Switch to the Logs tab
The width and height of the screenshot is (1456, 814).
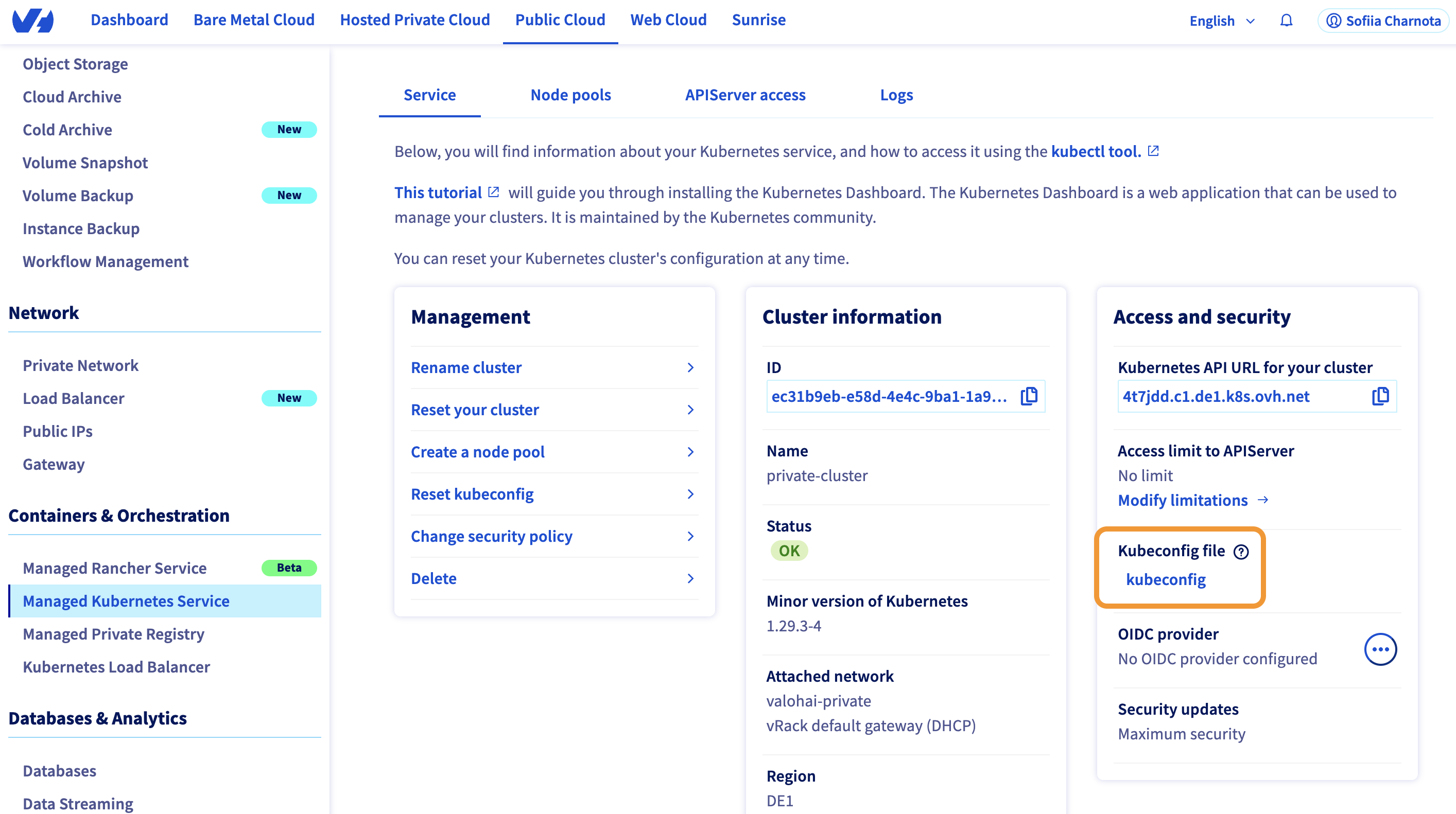click(x=896, y=95)
